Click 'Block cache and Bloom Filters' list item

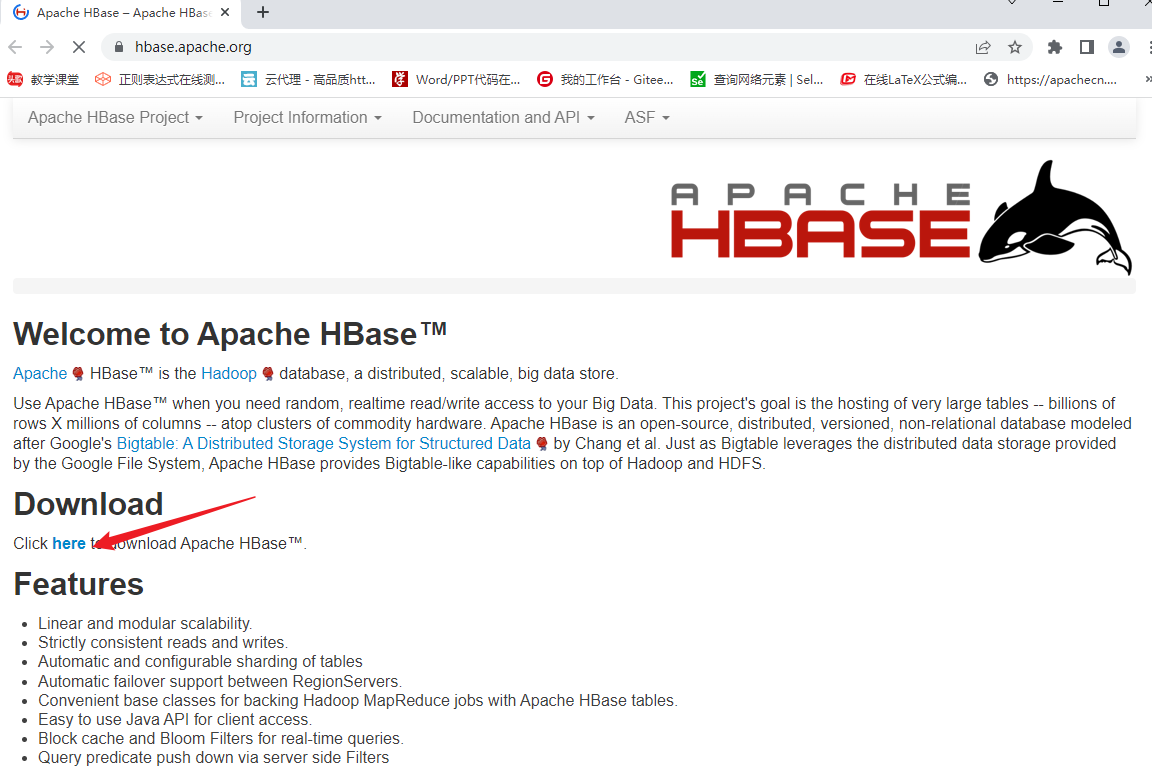[221, 739]
